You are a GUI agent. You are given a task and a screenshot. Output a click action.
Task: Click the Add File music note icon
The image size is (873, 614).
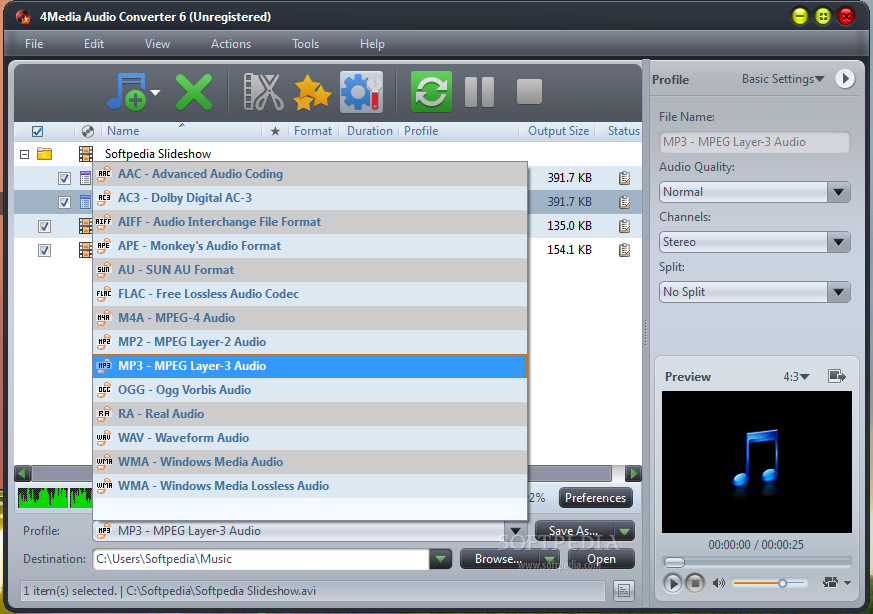[x=126, y=92]
